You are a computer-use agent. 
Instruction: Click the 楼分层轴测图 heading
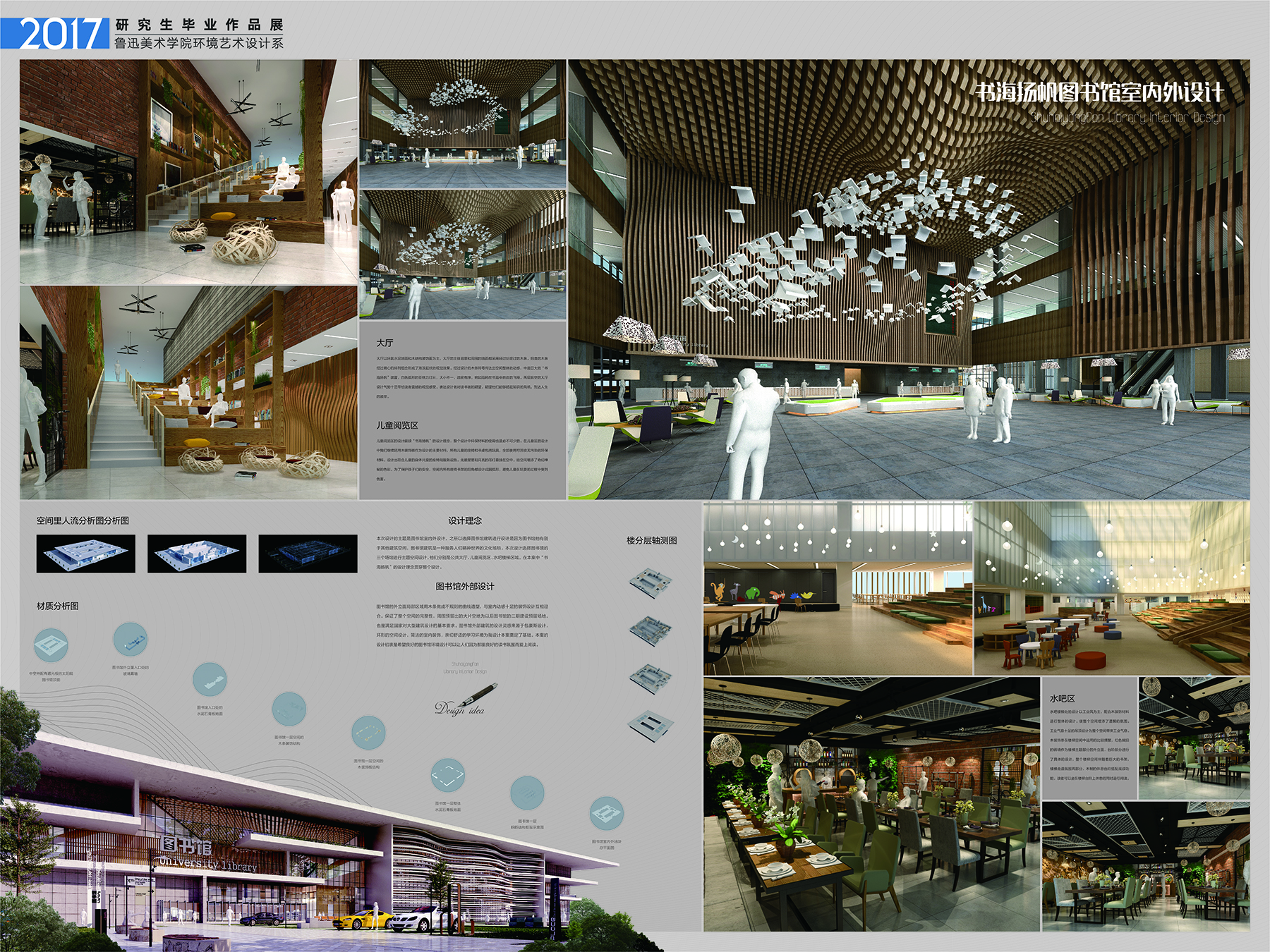point(651,540)
